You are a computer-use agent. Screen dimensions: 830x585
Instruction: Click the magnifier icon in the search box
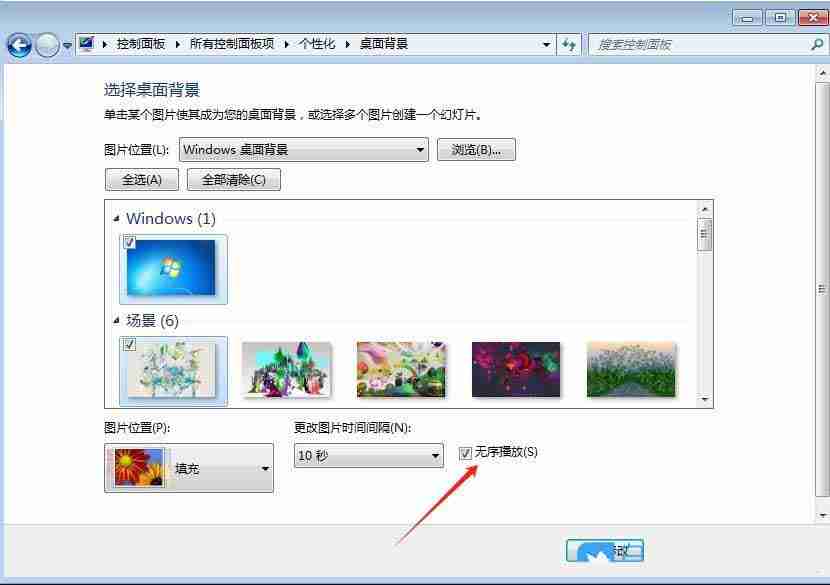816,44
